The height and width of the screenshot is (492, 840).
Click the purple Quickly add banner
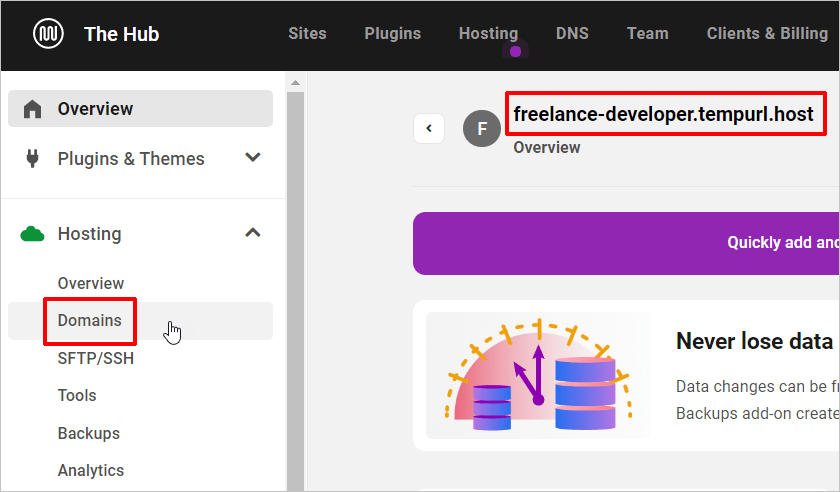626,243
